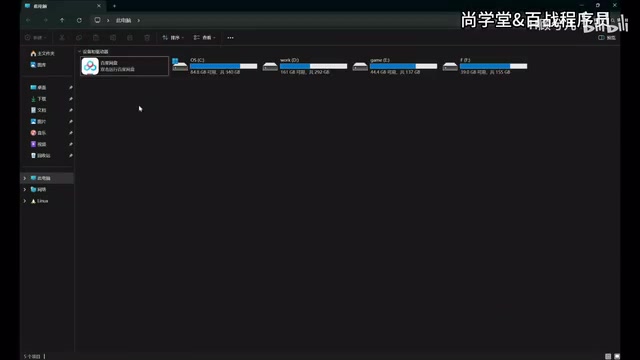Expand 此电脑 in the navigation tree

(x=25, y=178)
